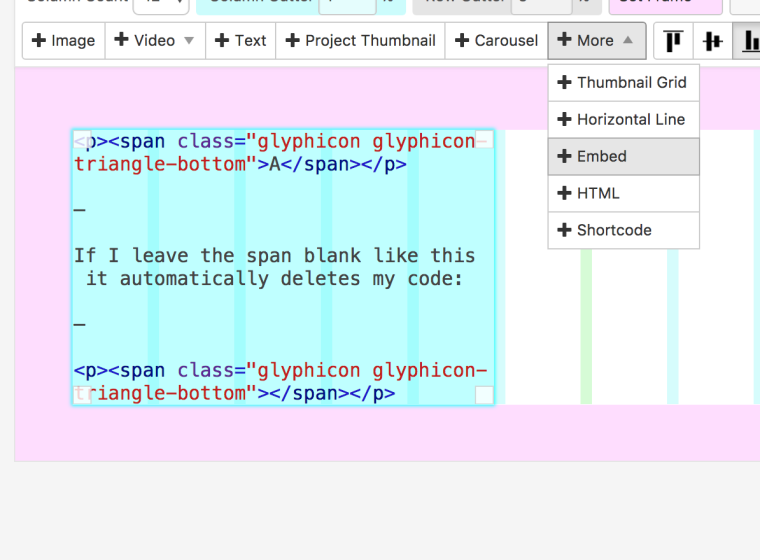Select Horizontal Line from the menu
Screen dimensions: 760x560
[x=623, y=119]
